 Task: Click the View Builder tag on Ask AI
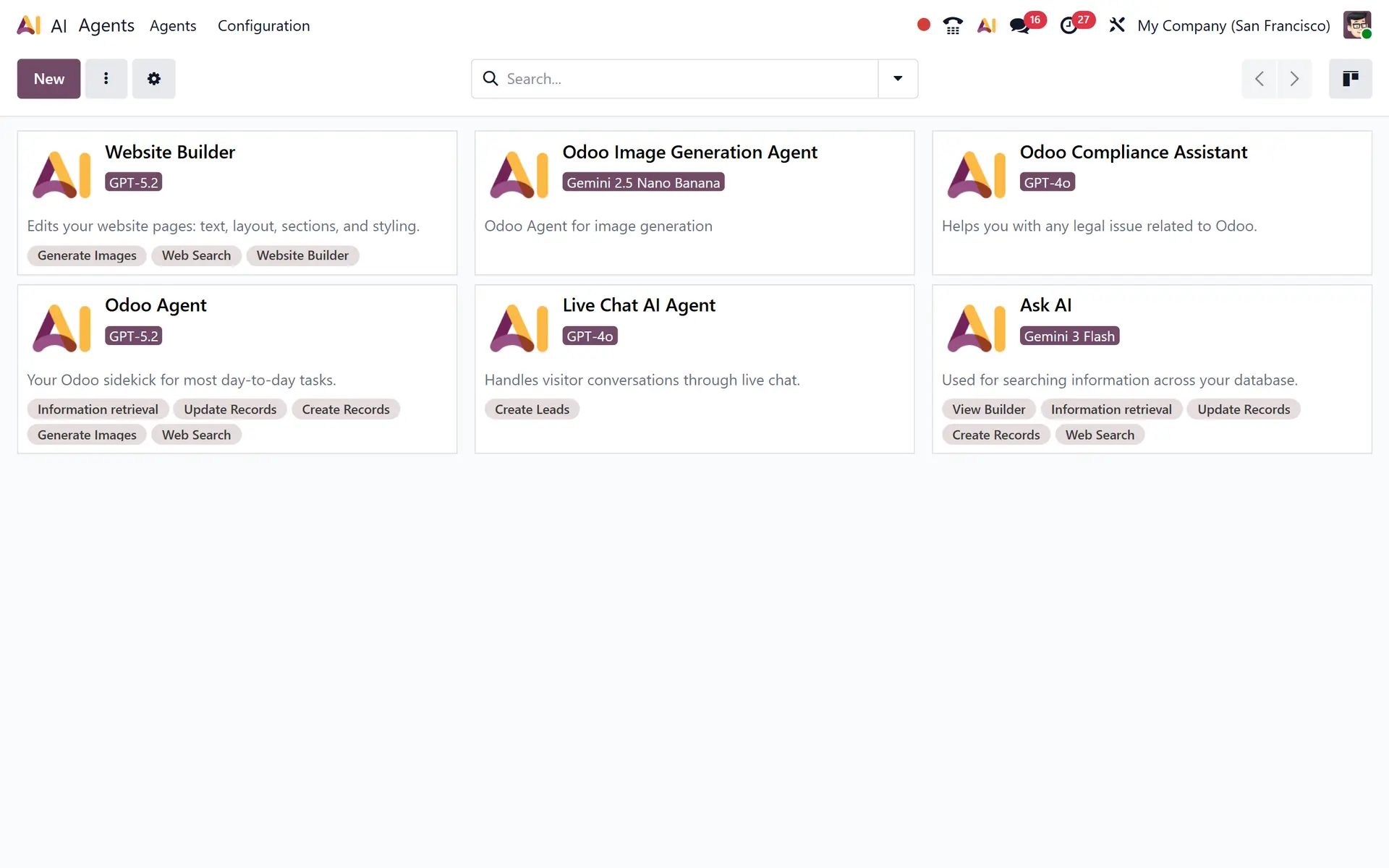tap(988, 409)
